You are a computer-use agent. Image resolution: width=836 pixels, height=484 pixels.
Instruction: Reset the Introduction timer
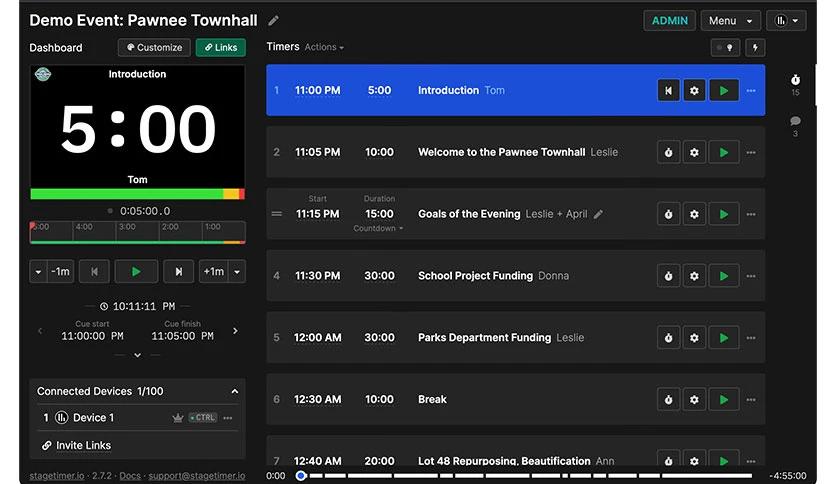pos(668,91)
